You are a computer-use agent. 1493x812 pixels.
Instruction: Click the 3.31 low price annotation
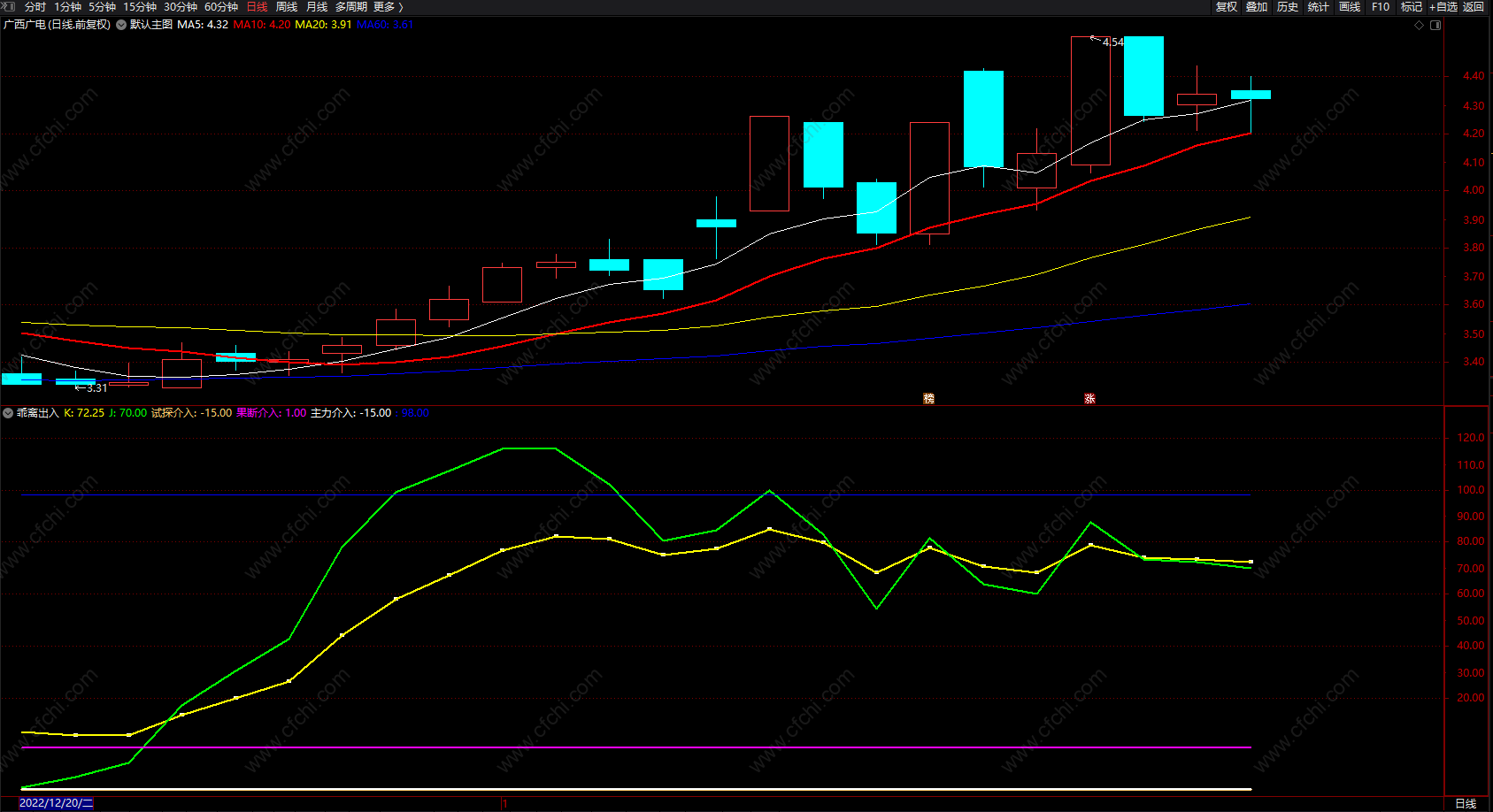pos(96,387)
